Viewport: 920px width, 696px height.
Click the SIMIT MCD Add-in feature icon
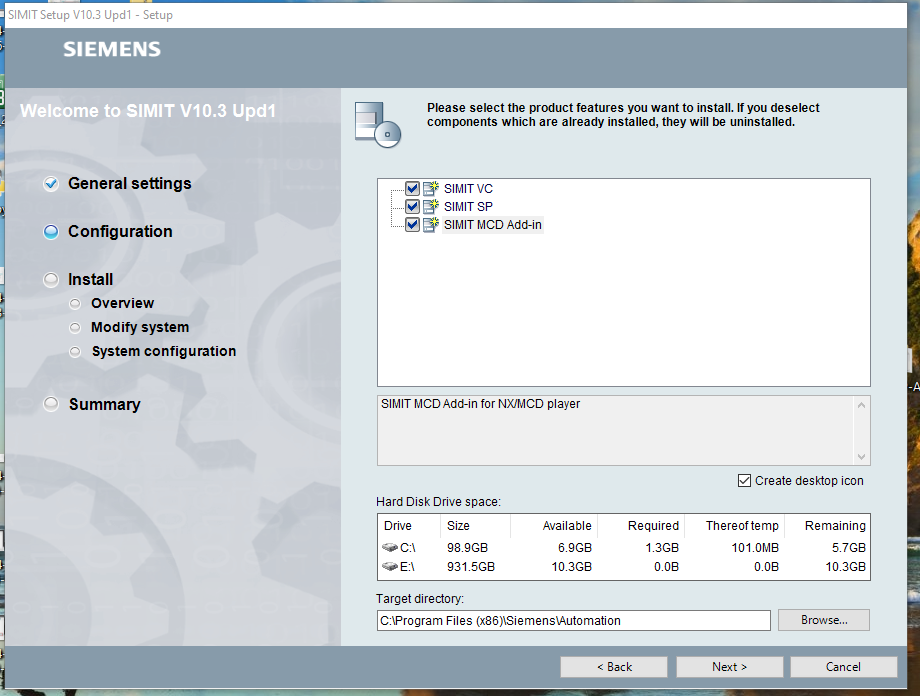point(431,225)
